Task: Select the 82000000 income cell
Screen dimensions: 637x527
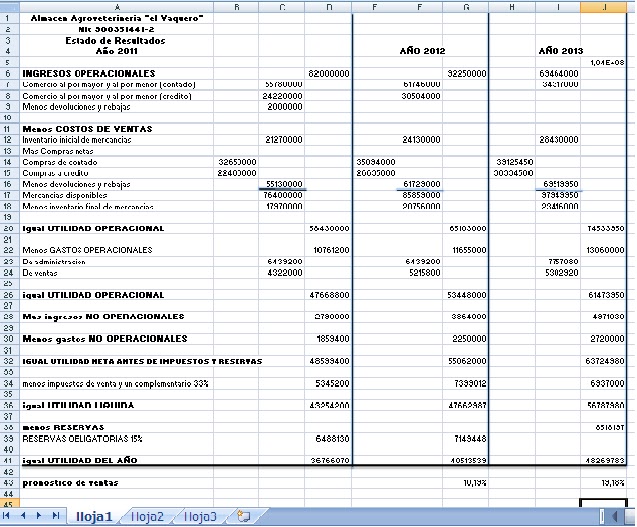Action: coord(329,74)
